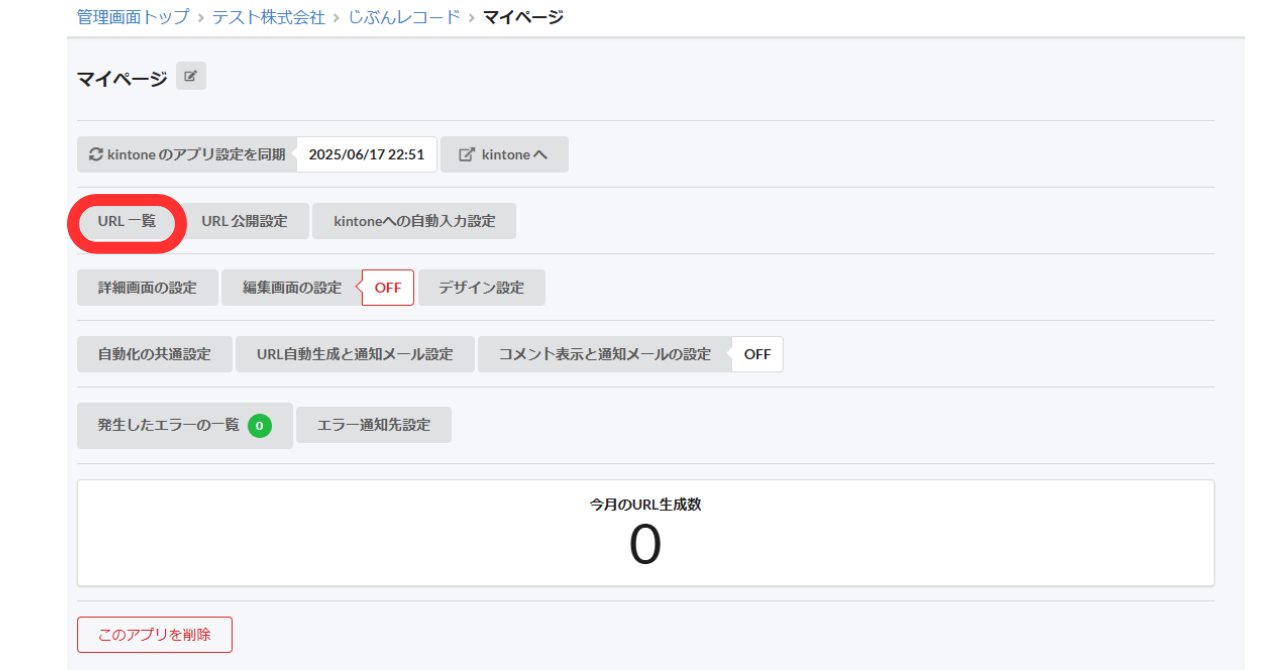The width and height of the screenshot is (1280, 670).
Task: Open 詳細画面の設定
Action: pyautogui.click(x=148, y=288)
